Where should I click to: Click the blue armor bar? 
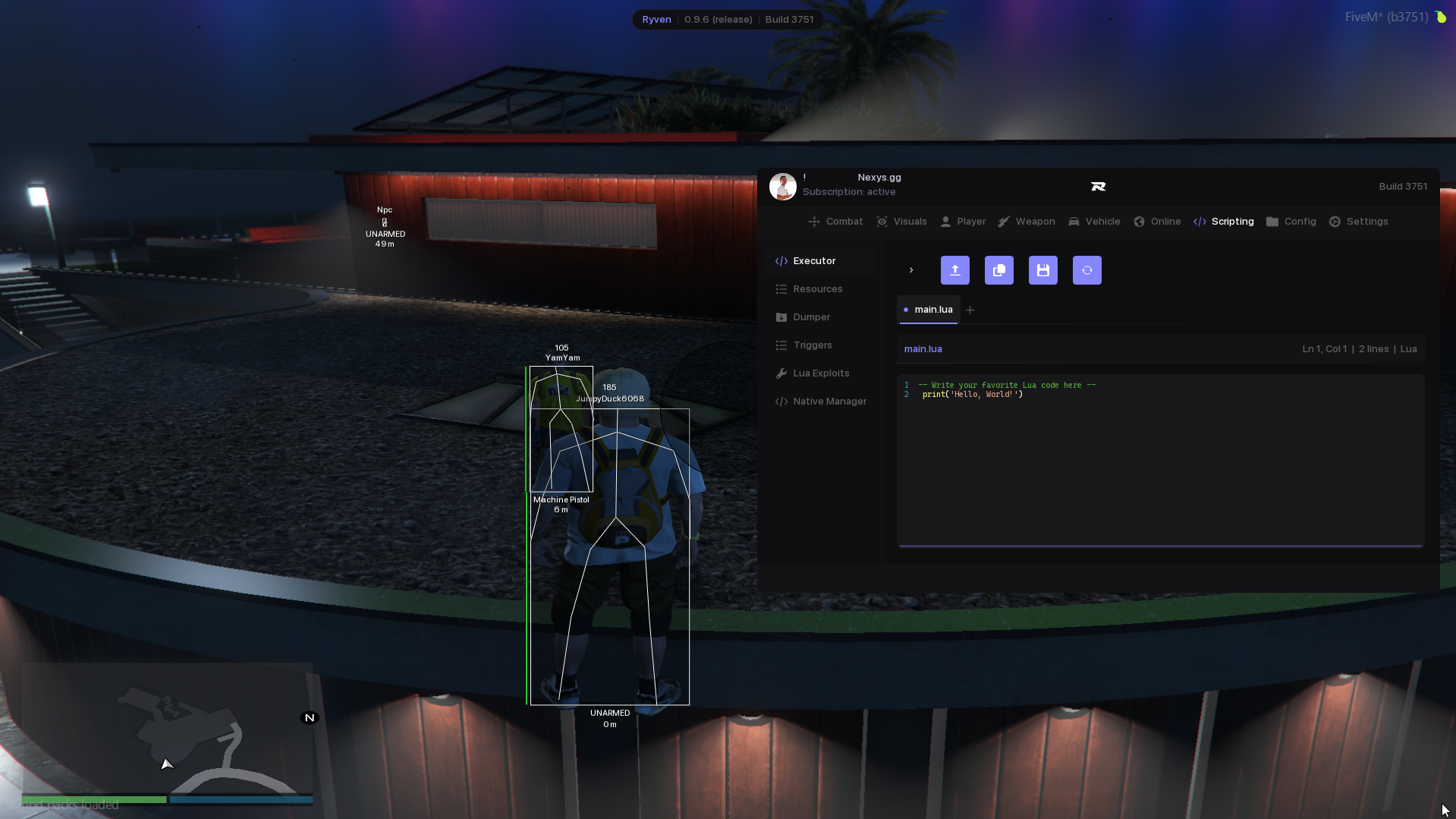(241, 799)
